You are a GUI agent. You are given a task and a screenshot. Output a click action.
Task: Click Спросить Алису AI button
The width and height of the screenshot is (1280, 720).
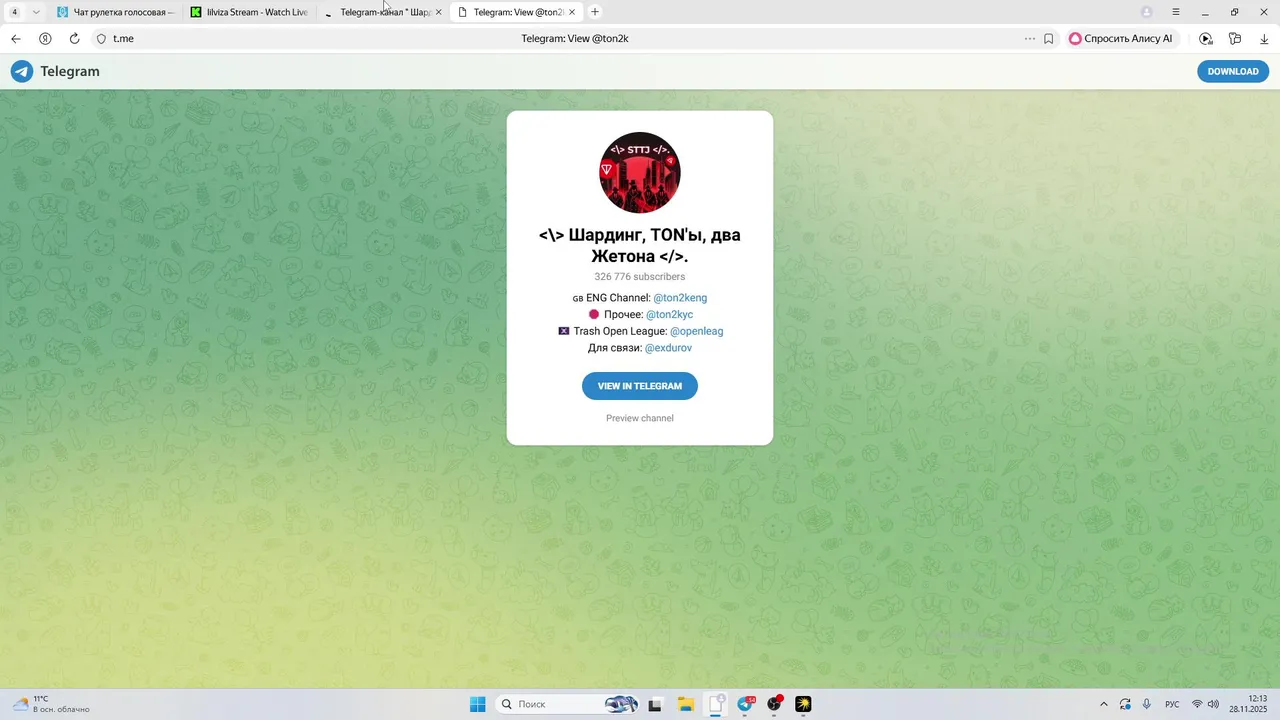(x=1121, y=39)
